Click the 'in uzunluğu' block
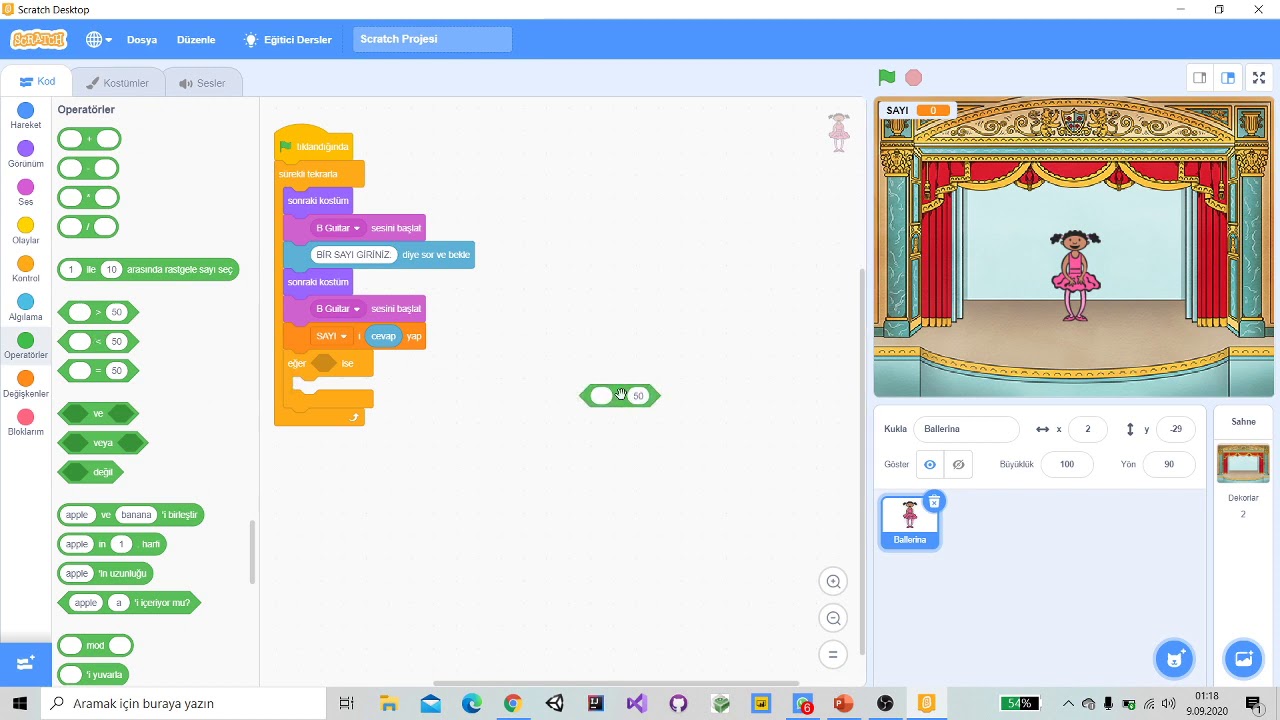 (x=105, y=573)
